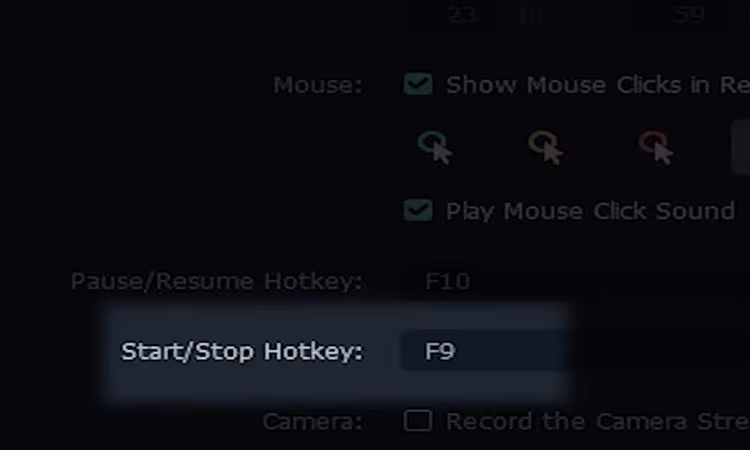
Task: Click the striped grip between 23 and 59
Action: [x=531, y=16]
